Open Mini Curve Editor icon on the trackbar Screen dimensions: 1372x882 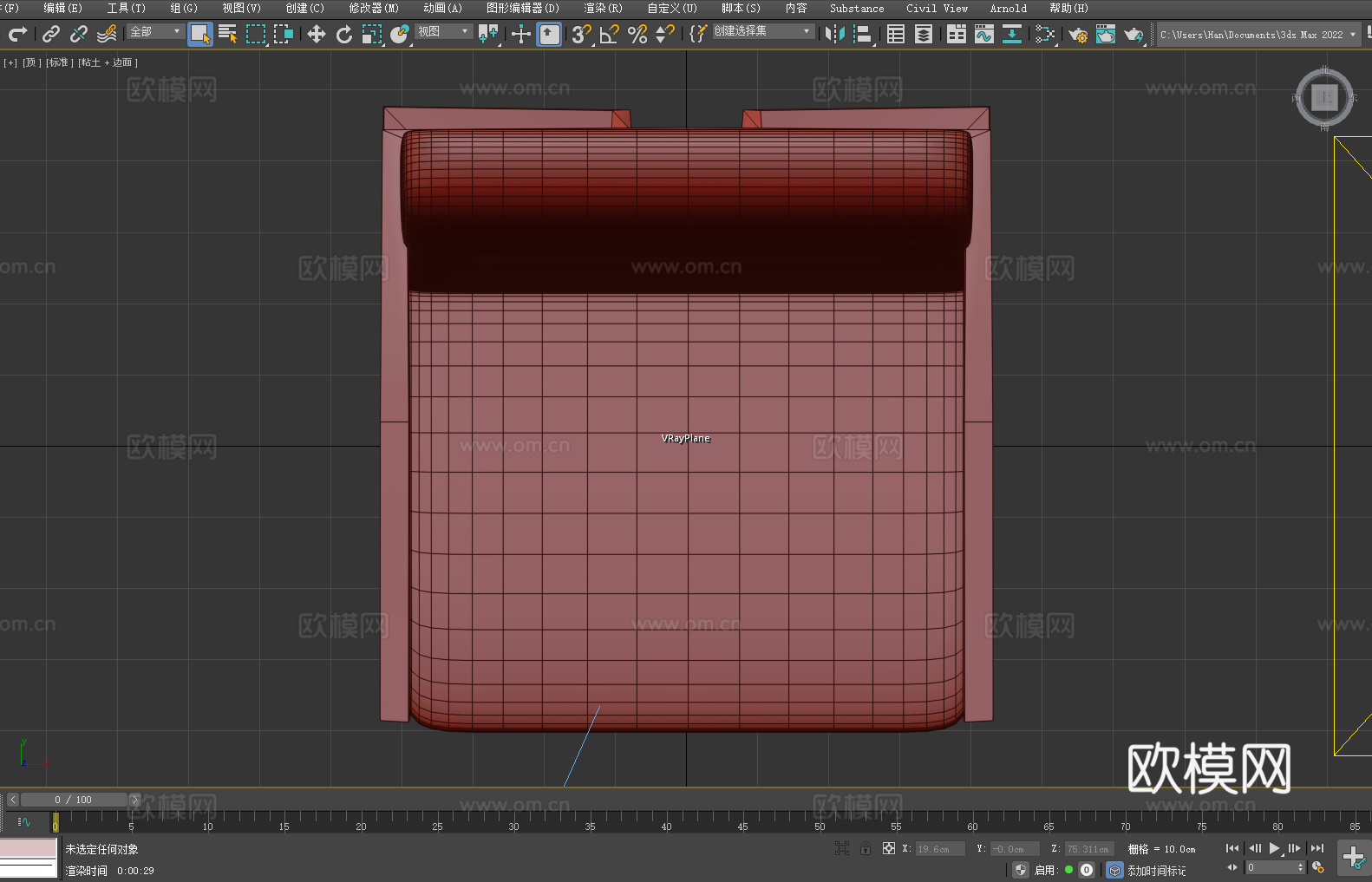coord(23,821)
